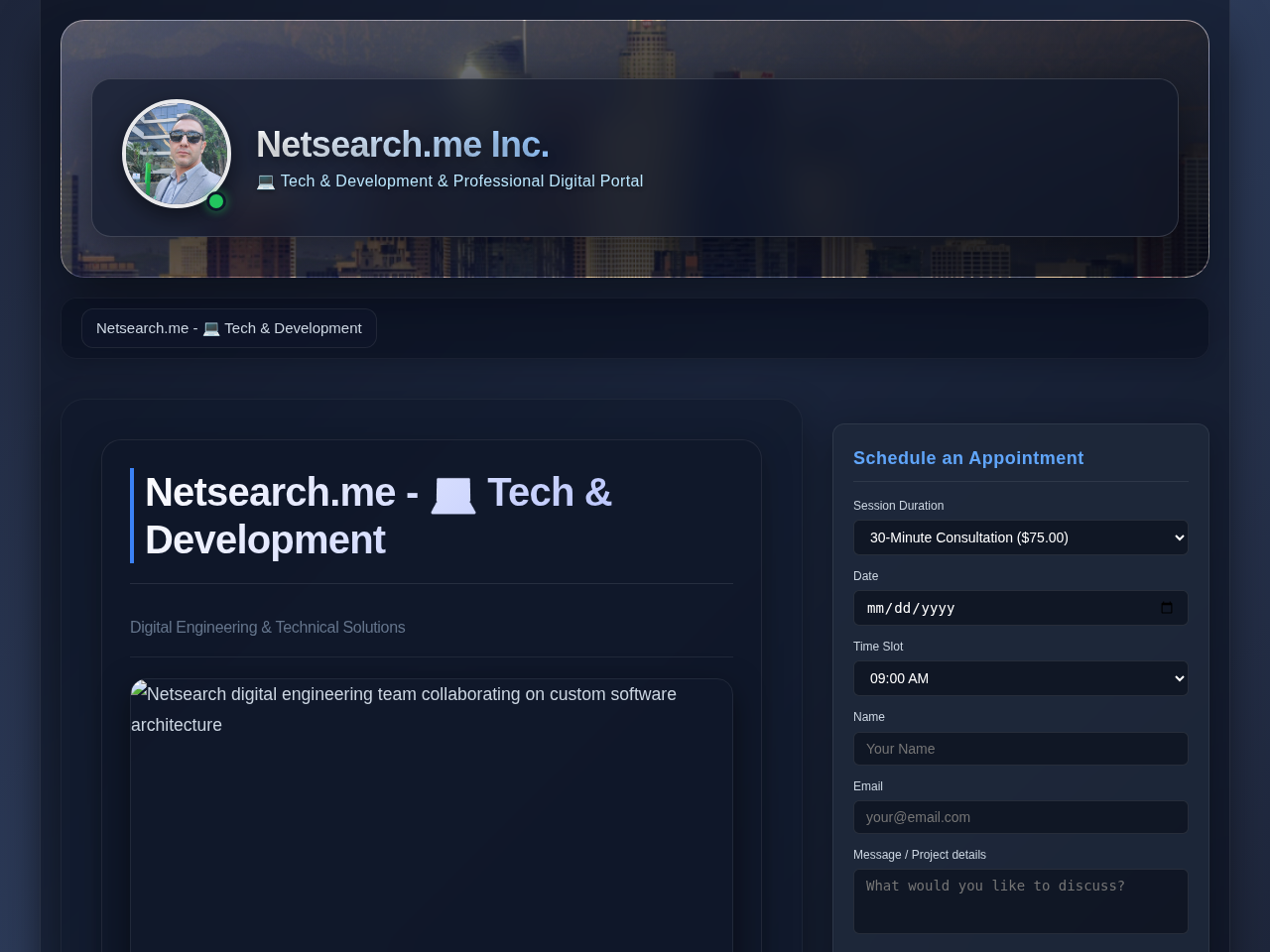Click the laptop emoji in the navigation tab

(x=211, y=328)
